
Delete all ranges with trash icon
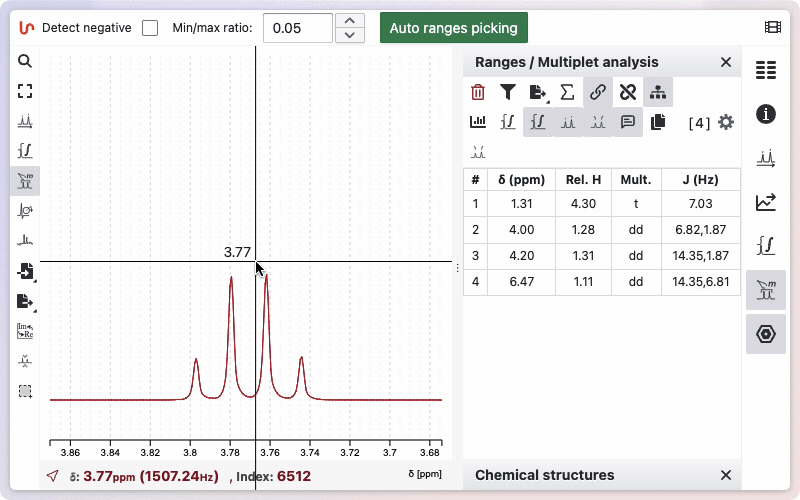(478, 92)
